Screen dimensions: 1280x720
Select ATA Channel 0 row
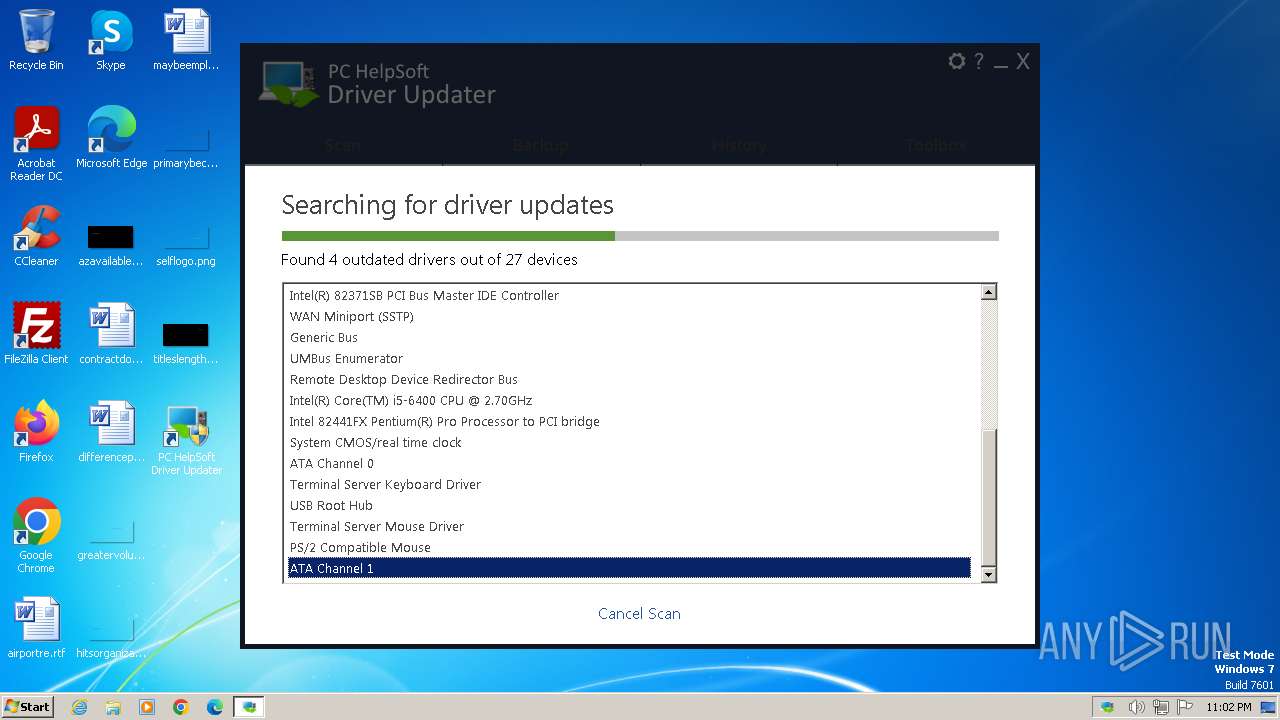pos(629,464)
